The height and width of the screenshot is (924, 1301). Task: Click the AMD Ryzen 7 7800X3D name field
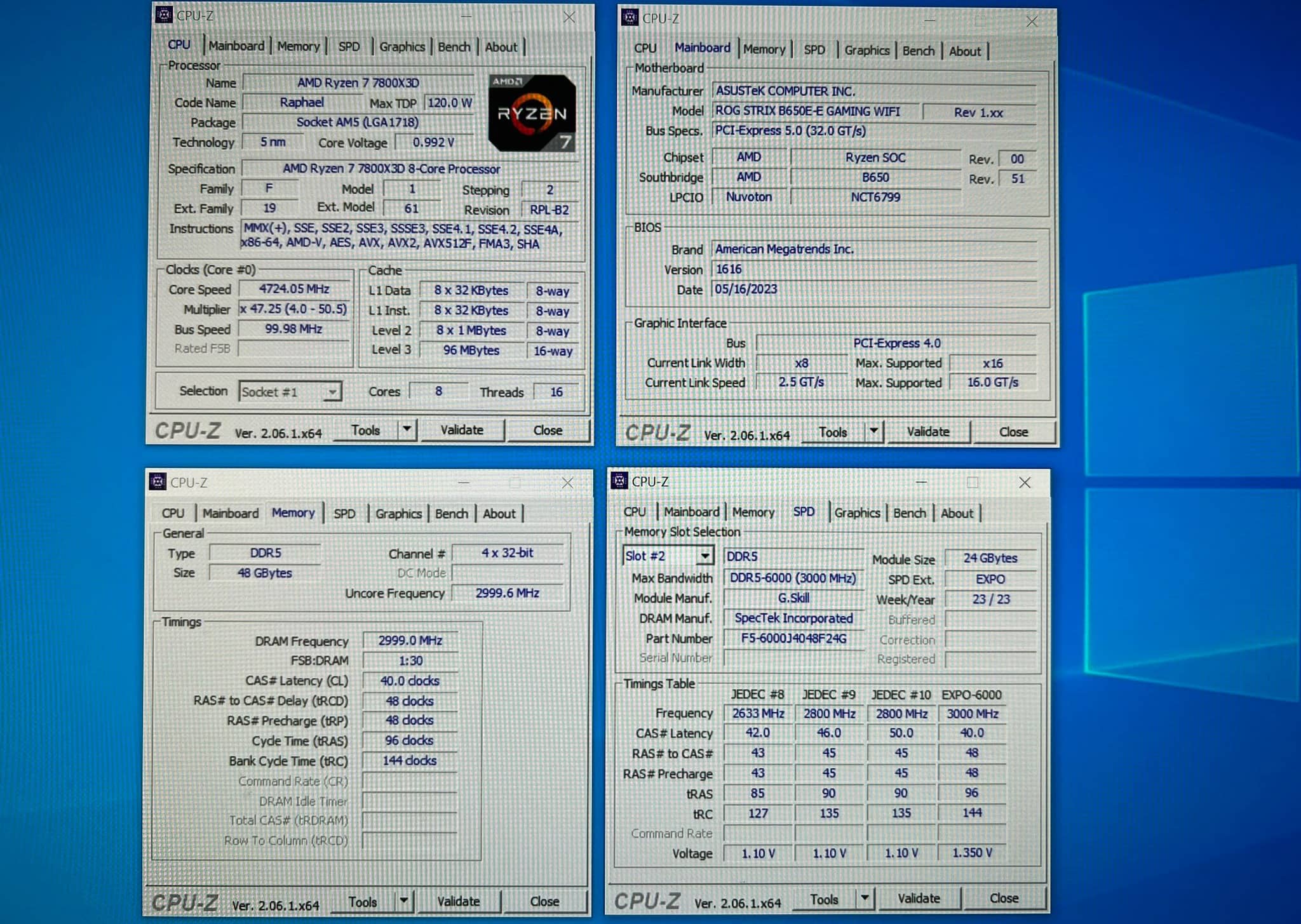click(358, 83)
